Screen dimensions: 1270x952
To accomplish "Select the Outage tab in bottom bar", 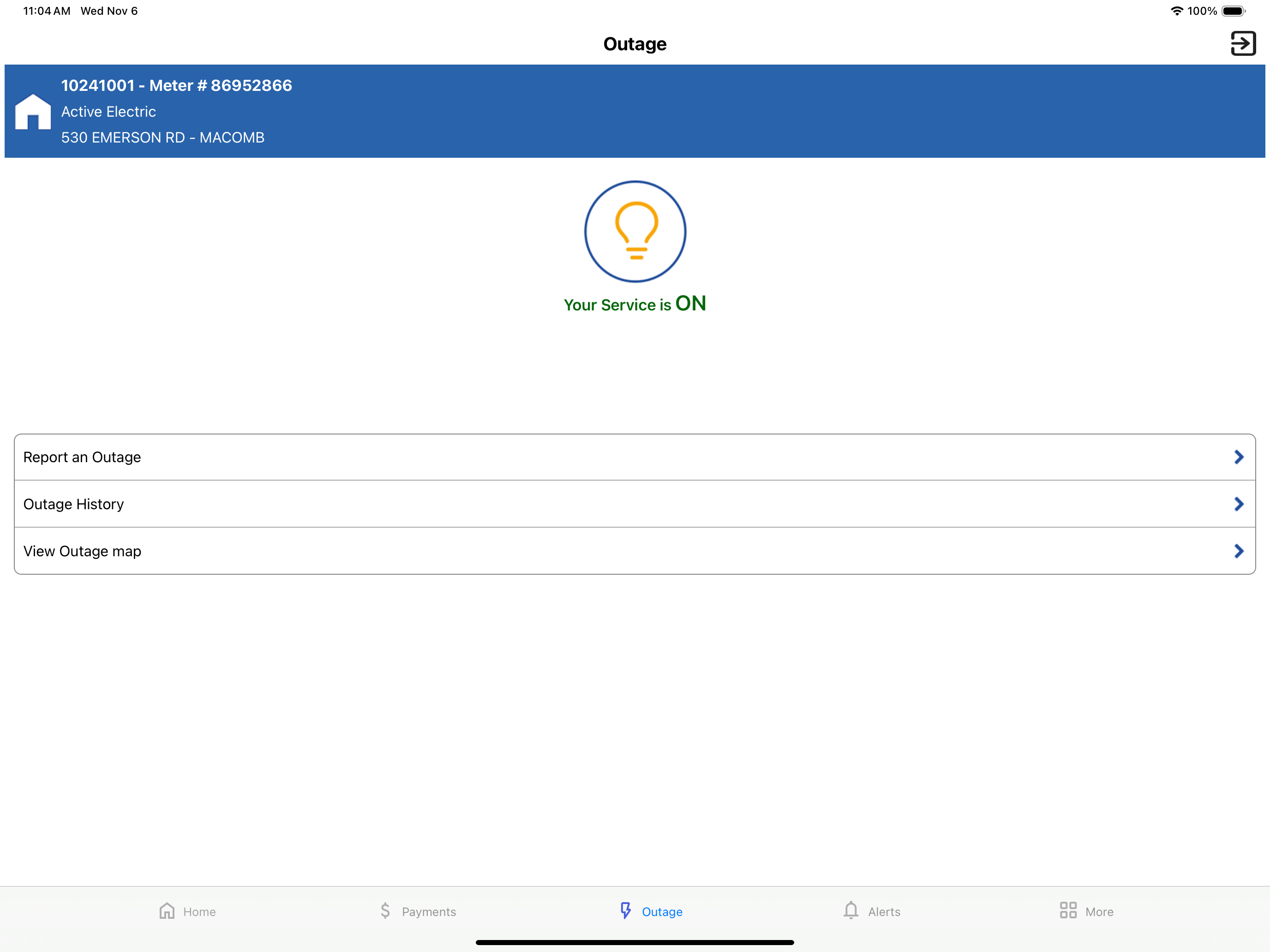I will point(651,911).
